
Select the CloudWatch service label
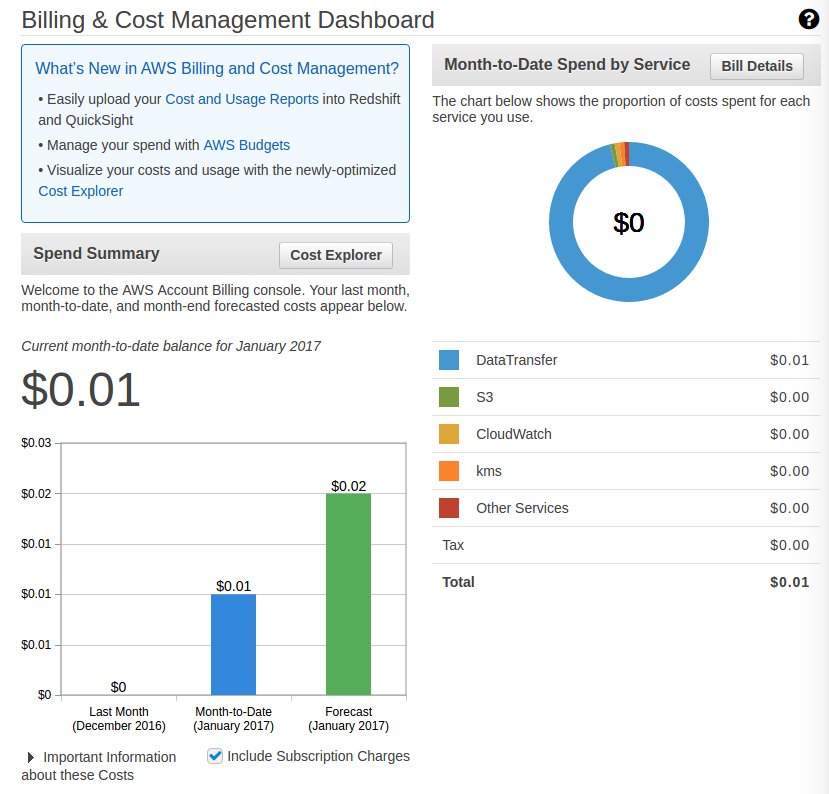[x=513, y=434]
